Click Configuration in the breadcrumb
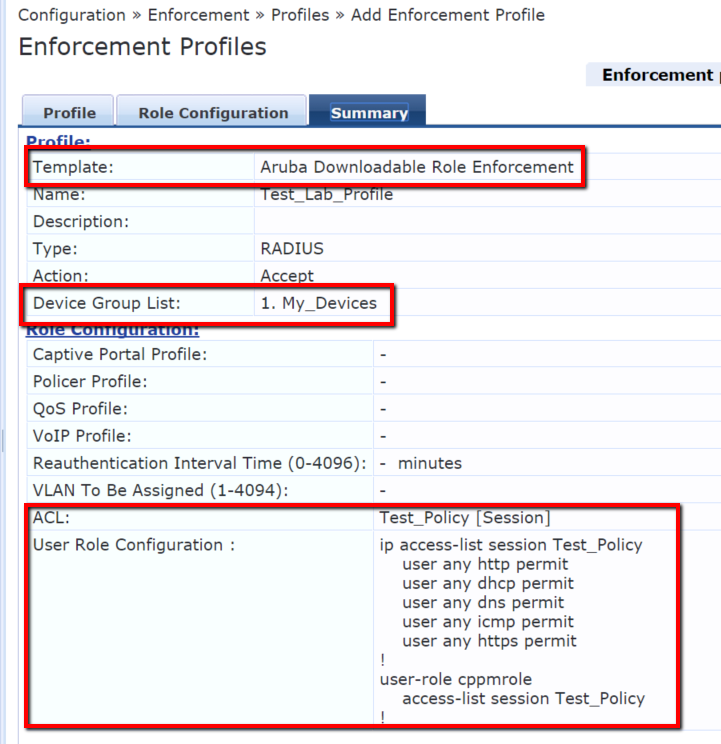Viewport: 721px width, 744px height. [72, 15]
